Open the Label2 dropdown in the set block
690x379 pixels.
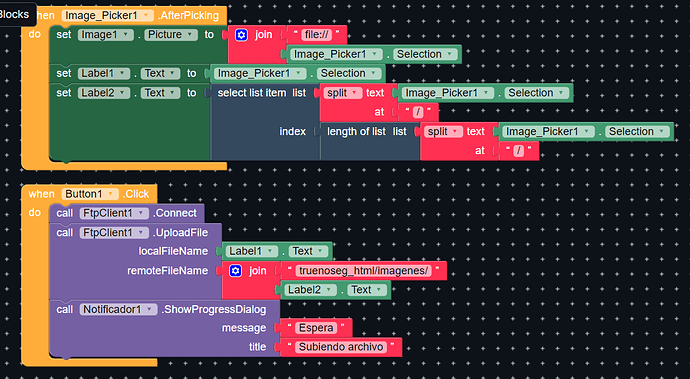click(104, 93)
